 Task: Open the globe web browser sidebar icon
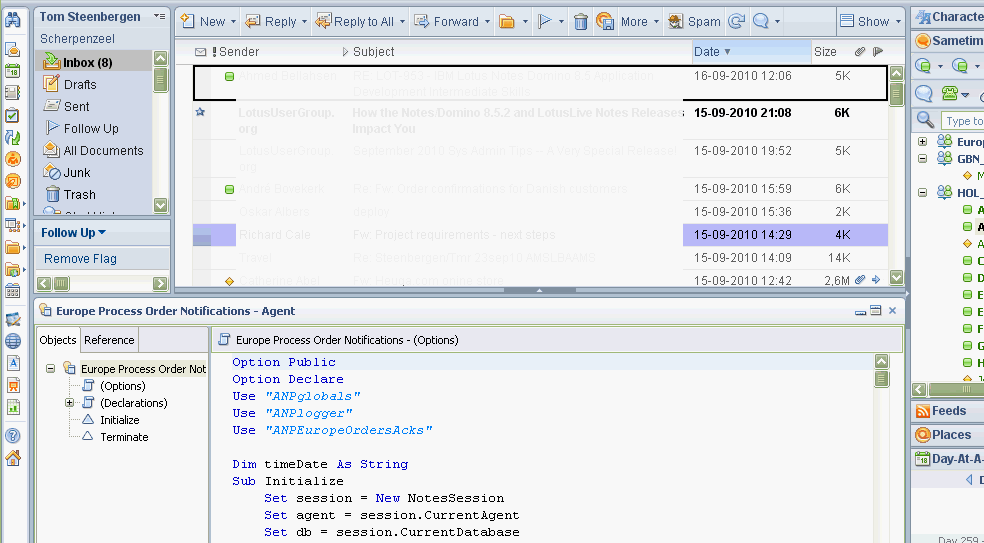click(13, 341)
